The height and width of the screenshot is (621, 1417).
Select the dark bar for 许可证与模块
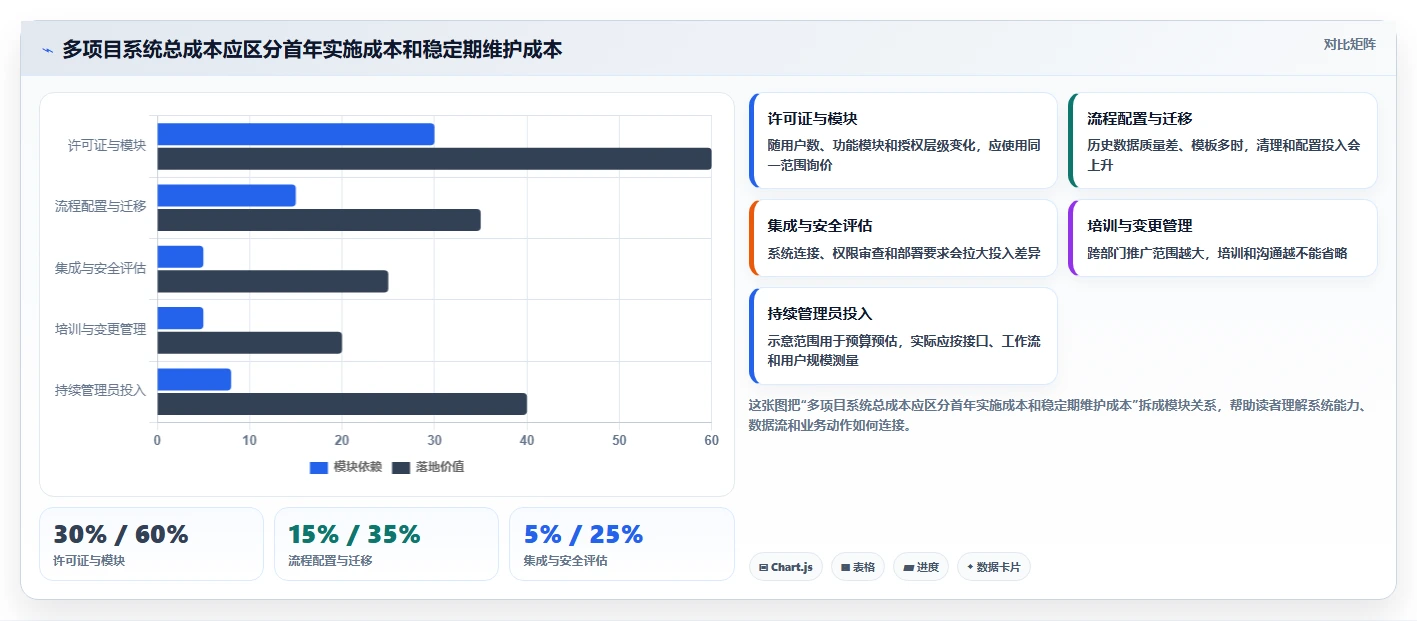coord(434,159)
